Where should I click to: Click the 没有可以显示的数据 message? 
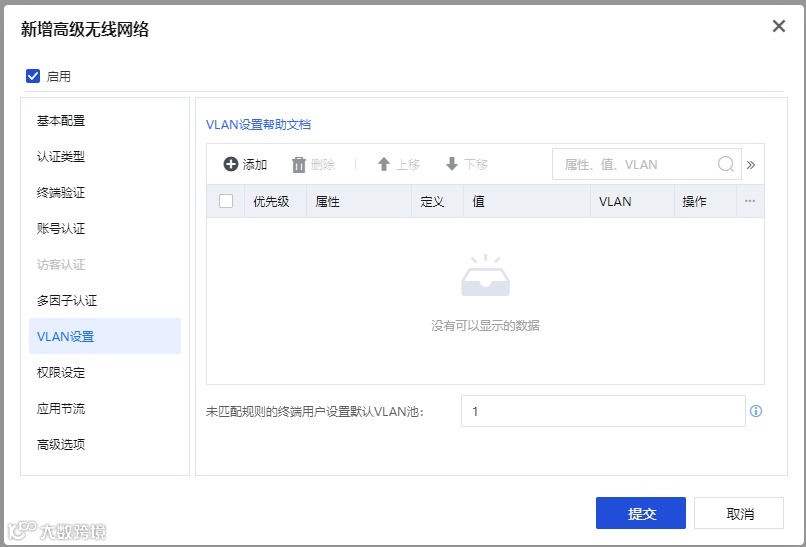coord(485,325)
